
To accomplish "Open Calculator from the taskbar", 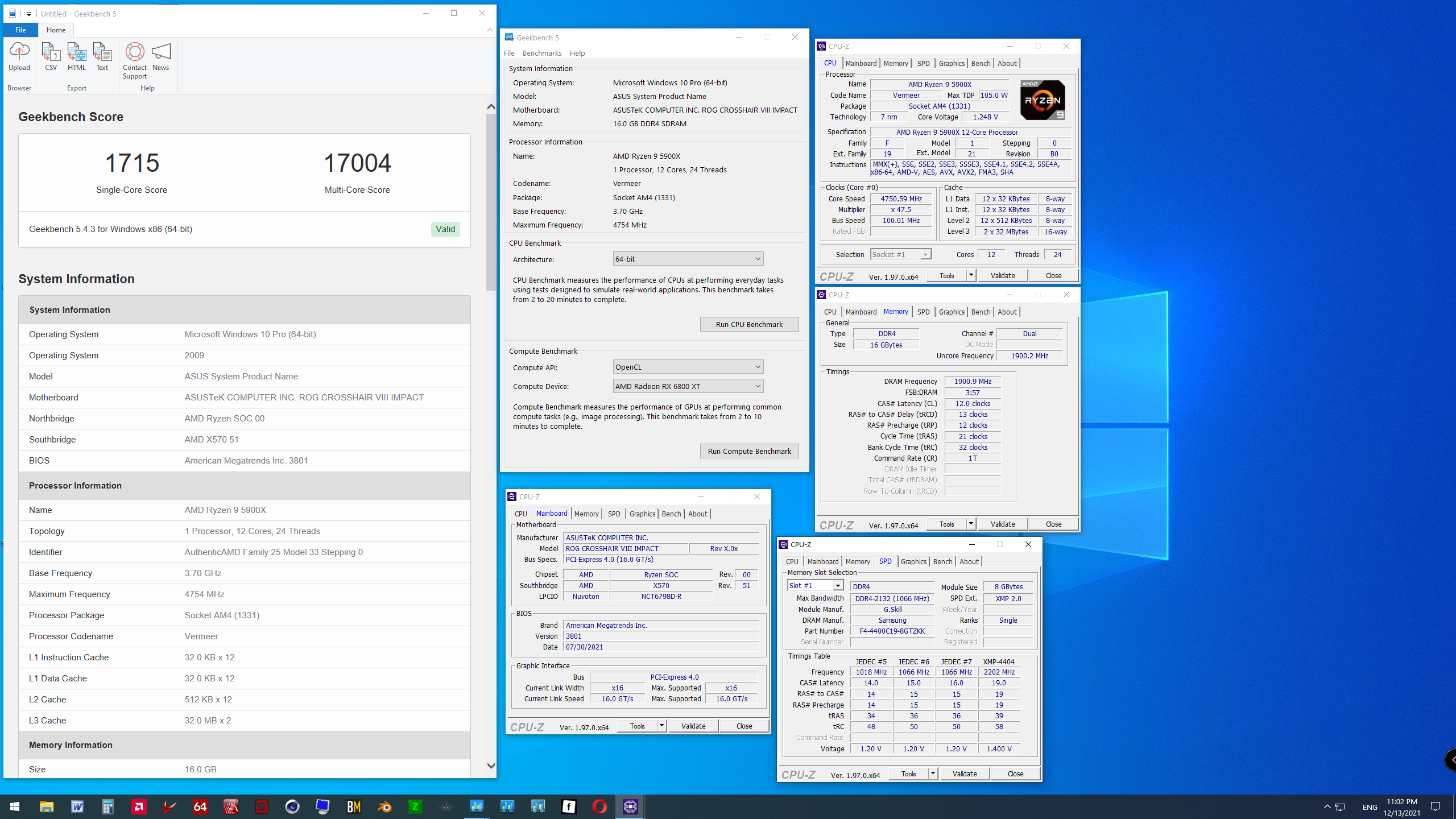I will pos(108,806).
